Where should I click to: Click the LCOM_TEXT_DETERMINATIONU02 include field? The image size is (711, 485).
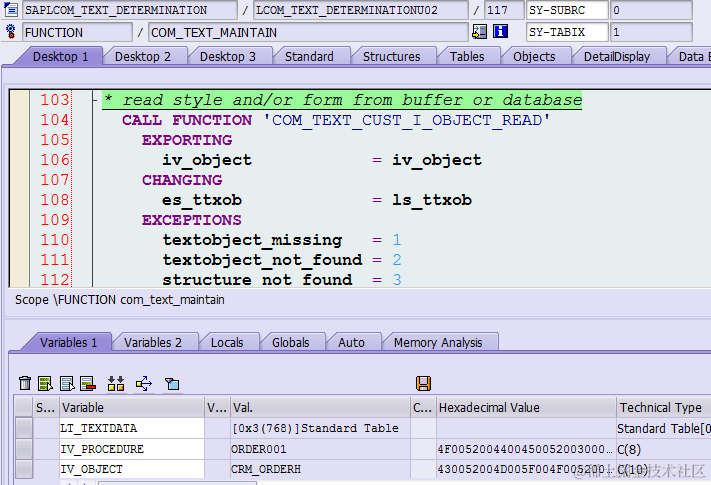click(x=360, y=10)
